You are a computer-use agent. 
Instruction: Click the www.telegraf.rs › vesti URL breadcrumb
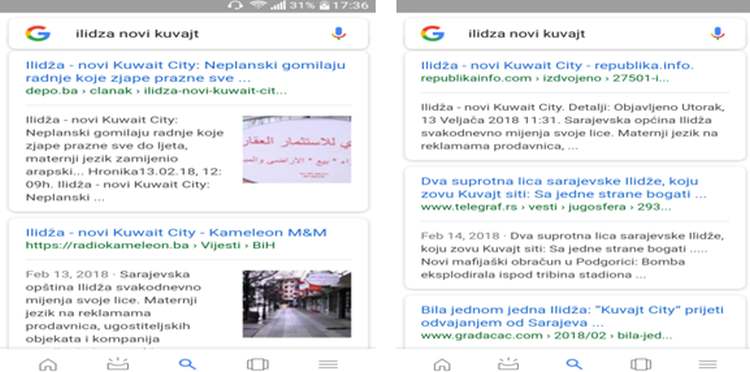coord(546,207)
